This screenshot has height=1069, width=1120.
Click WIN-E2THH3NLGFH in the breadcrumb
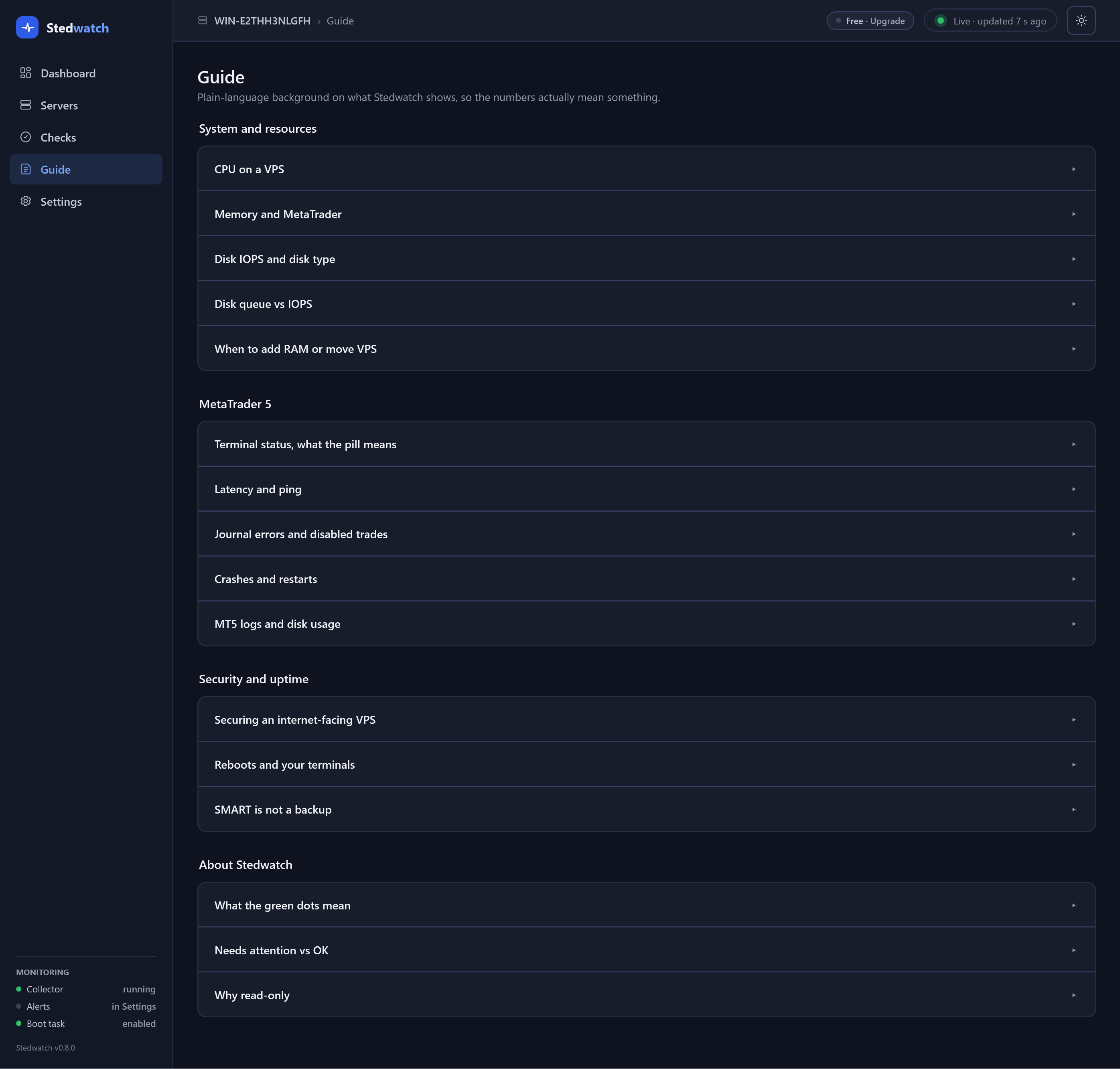(262, 20)
